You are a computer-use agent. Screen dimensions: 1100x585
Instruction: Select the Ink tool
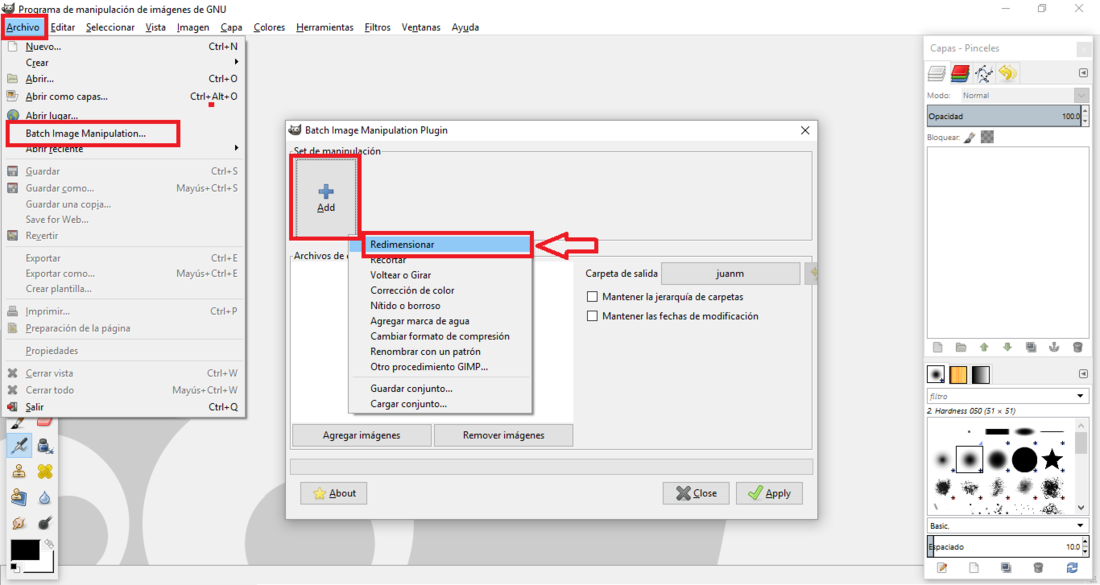[45, 445]
